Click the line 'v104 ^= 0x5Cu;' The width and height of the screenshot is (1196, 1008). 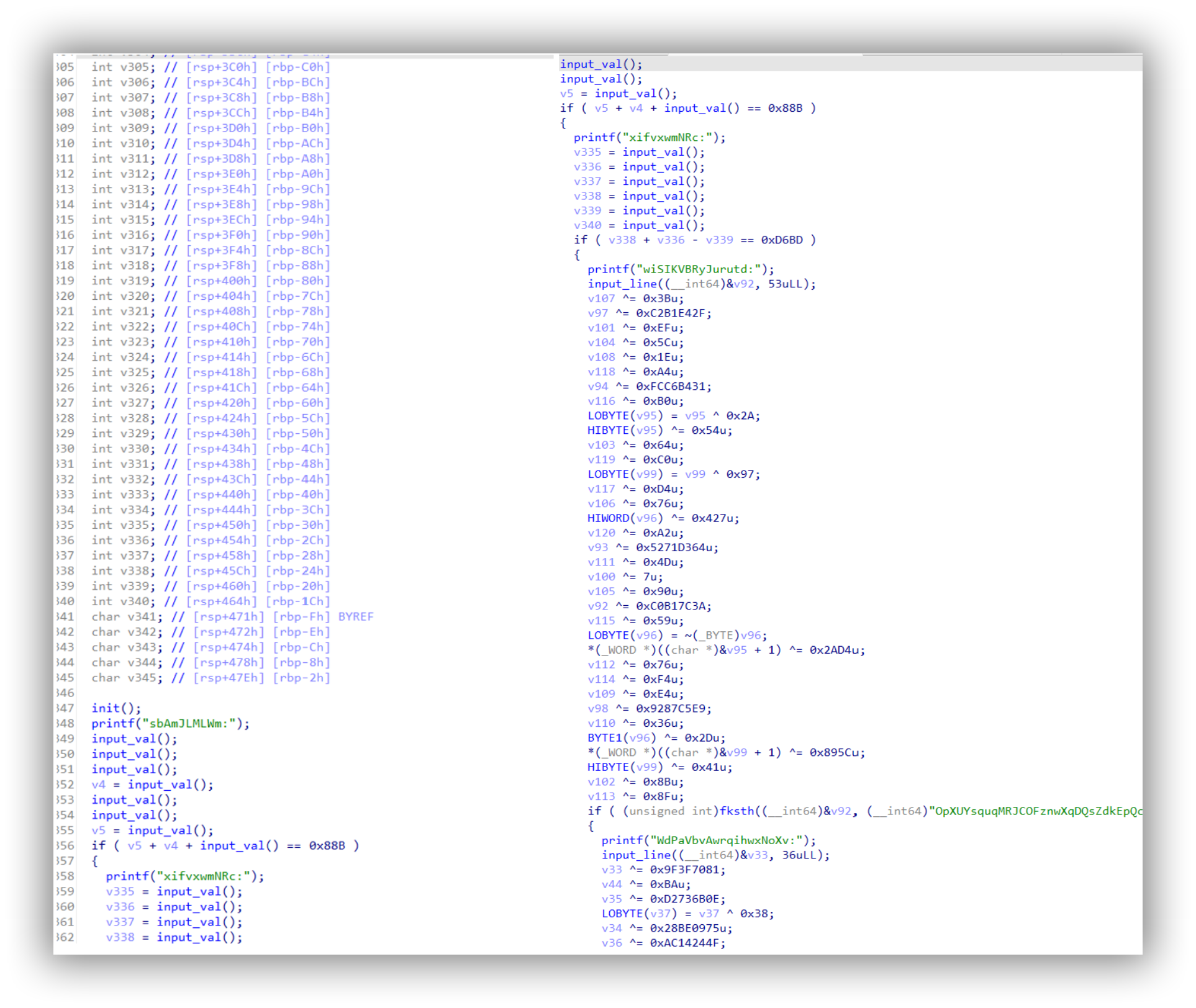point(636,343)
